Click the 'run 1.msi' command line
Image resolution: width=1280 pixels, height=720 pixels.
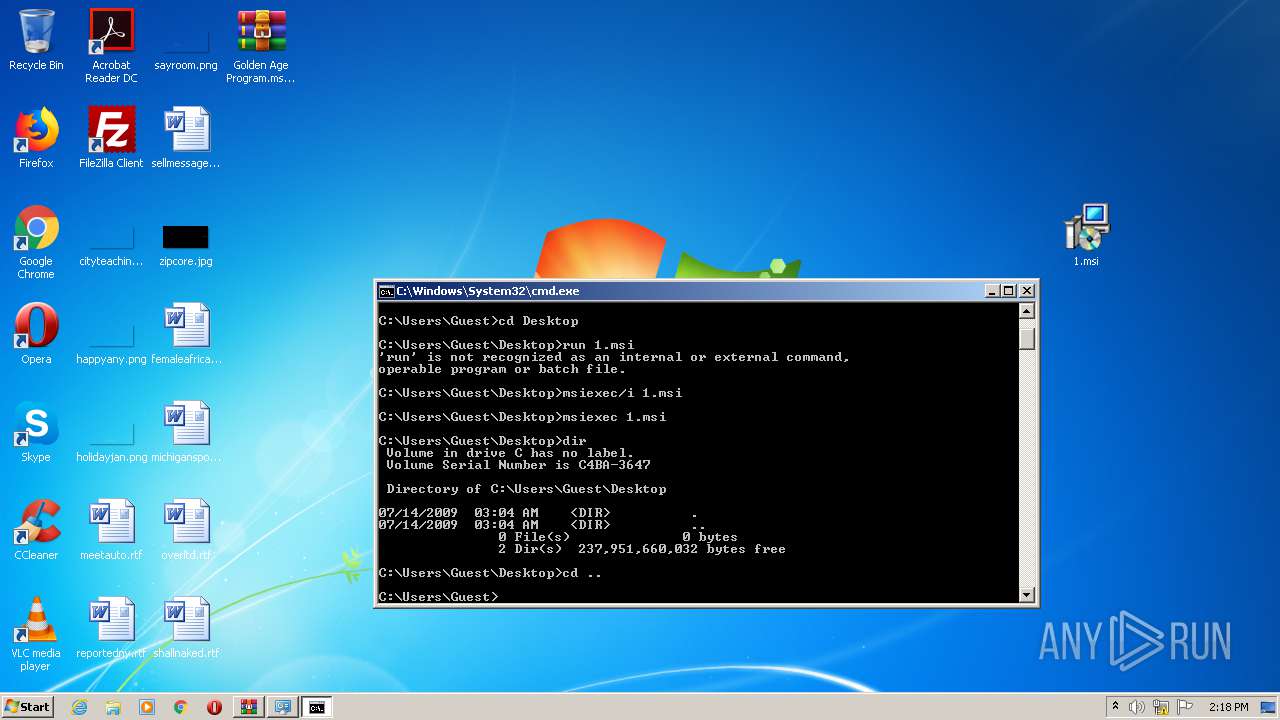point(506,345)
